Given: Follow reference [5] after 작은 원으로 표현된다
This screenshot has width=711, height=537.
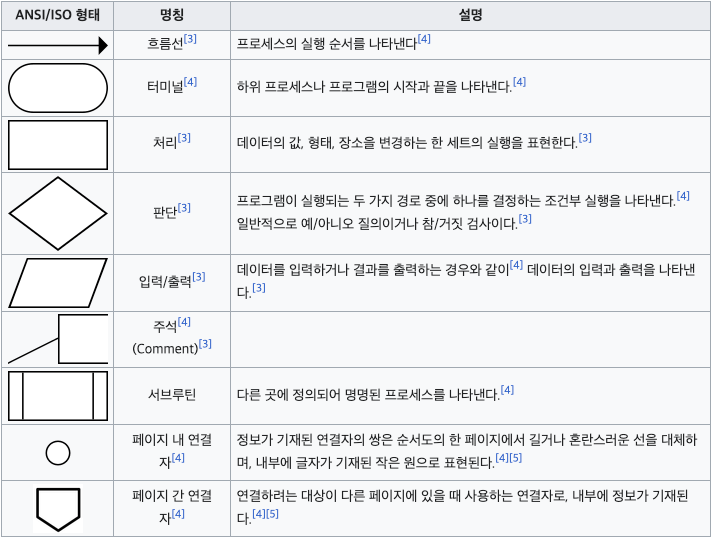Looking at the screenshot, I should pos(516,458).
